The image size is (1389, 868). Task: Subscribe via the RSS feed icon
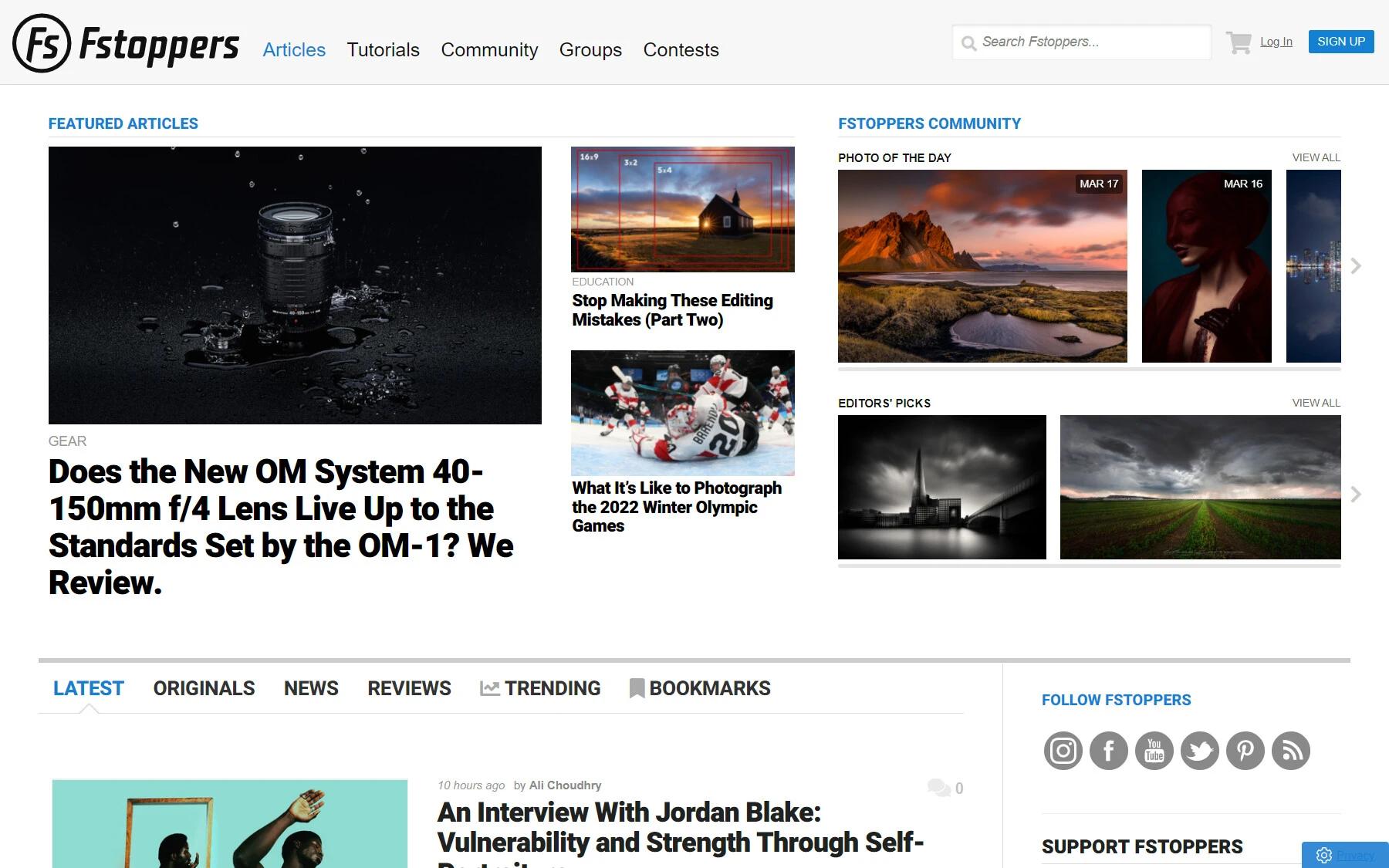click(x=1290, y=749)
